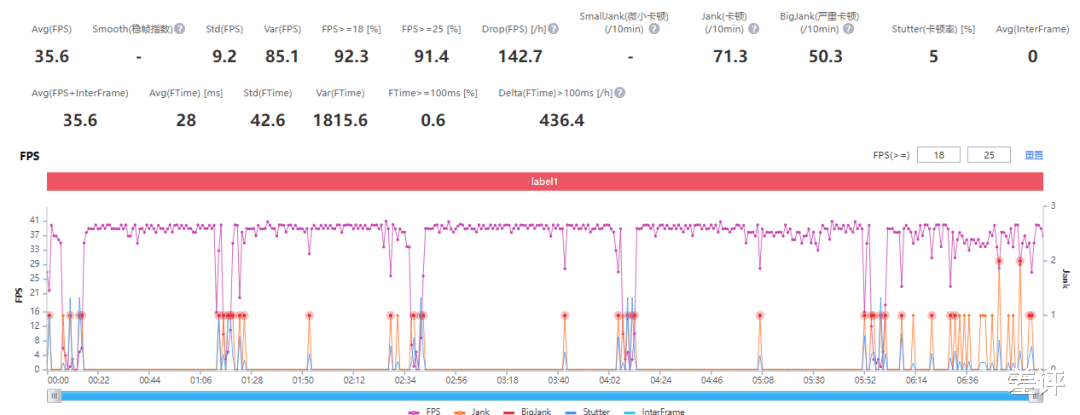1080x415 pixels.
Task: Toggle FPS series in chart legend
Action: 425,412
